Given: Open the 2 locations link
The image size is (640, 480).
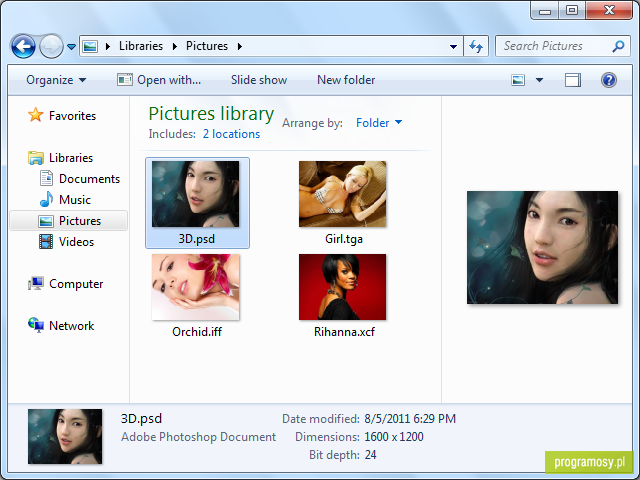Looking at the screenshot, I should point(231,134).
